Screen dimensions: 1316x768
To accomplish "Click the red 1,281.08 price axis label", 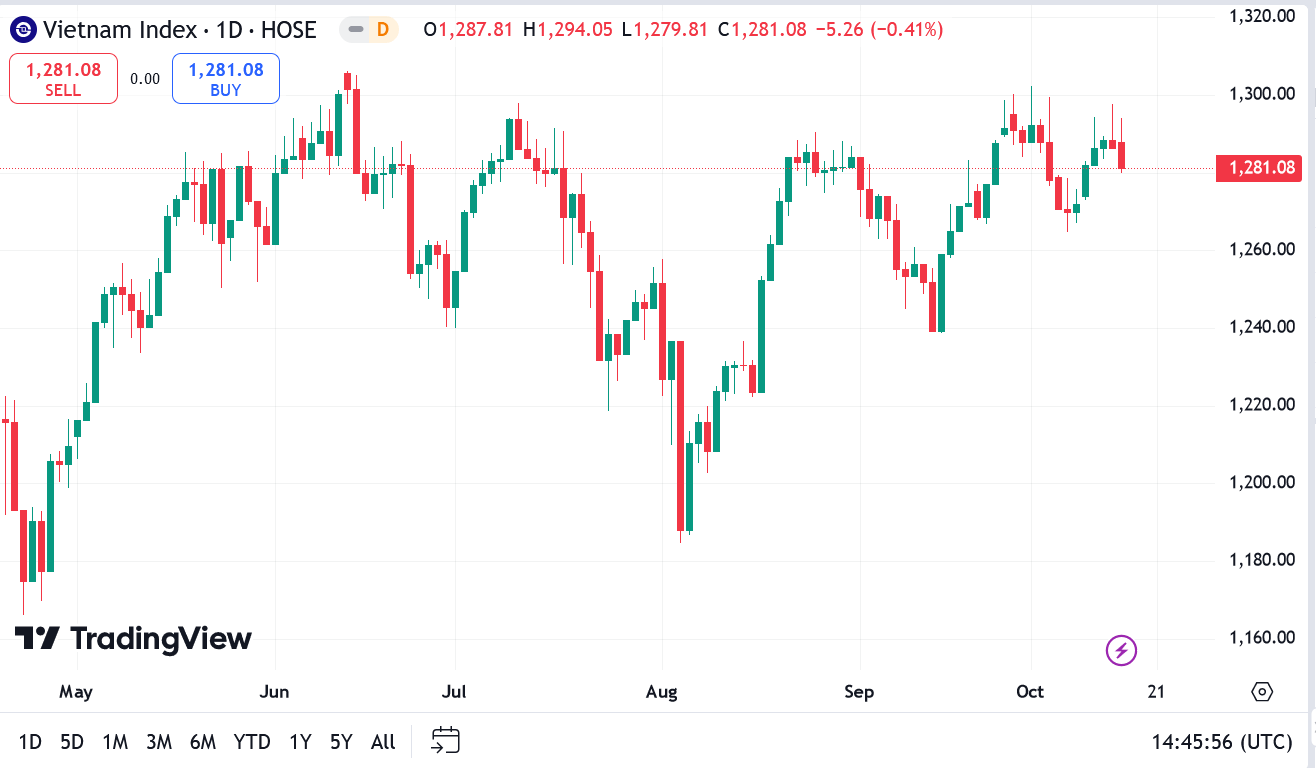I will pos(1258,169).
